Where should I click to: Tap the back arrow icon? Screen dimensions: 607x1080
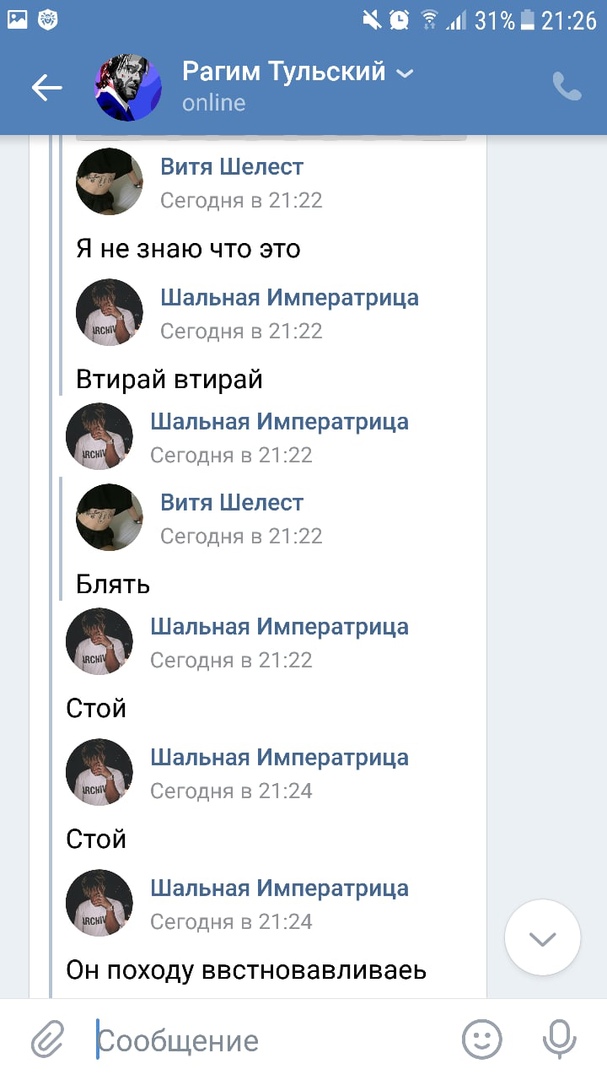46,88
